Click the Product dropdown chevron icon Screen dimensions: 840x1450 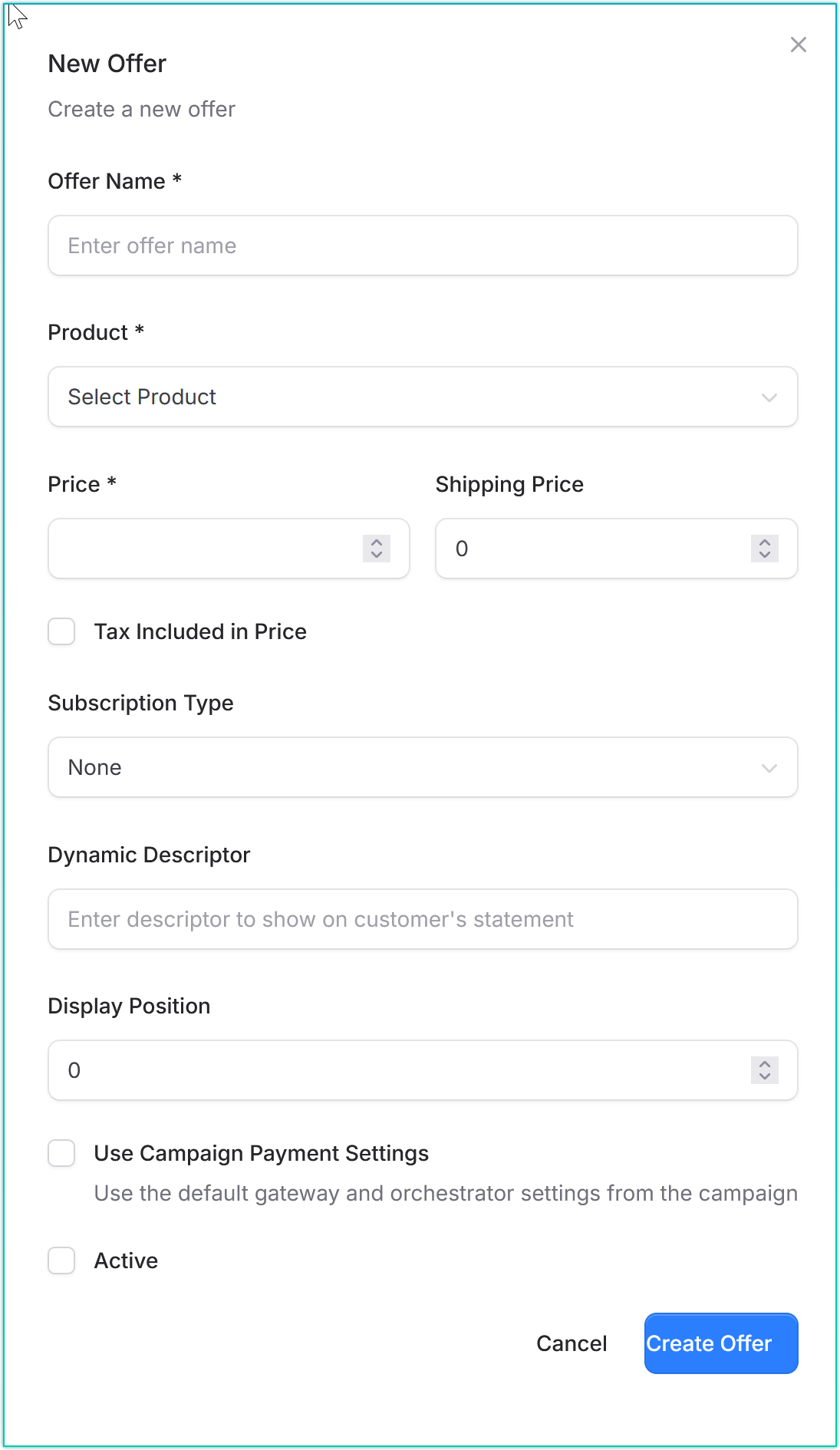769,397
